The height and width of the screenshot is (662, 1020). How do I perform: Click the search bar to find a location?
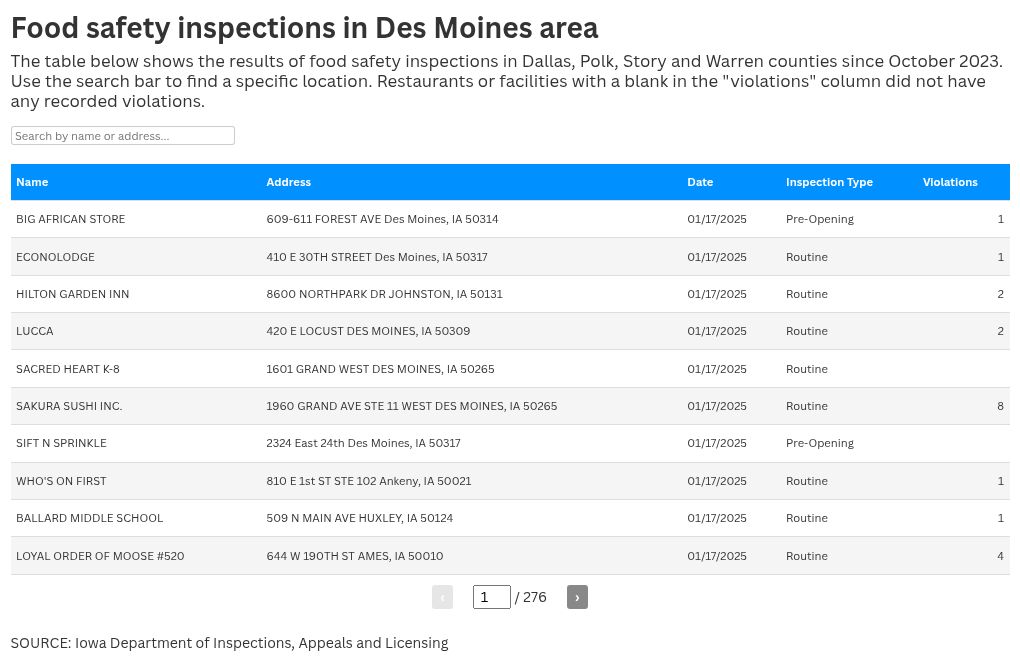point(122,135)
